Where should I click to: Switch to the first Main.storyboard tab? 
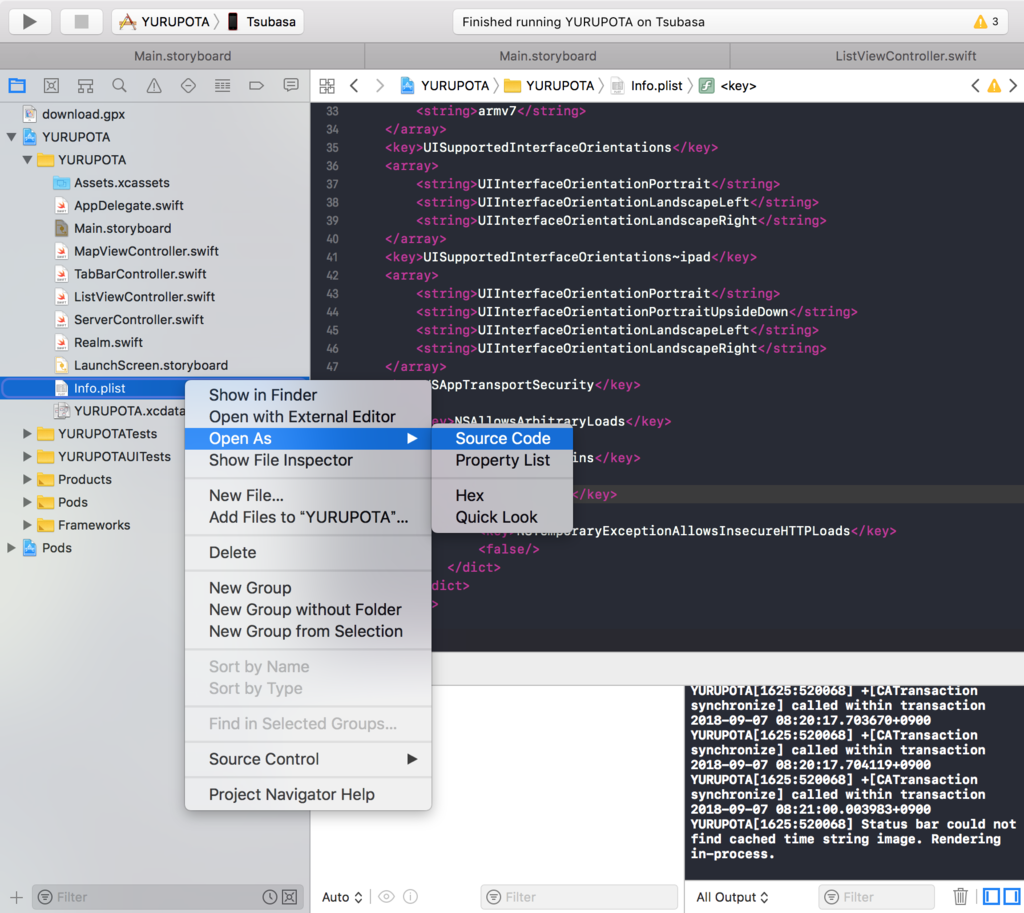point(182,56)
